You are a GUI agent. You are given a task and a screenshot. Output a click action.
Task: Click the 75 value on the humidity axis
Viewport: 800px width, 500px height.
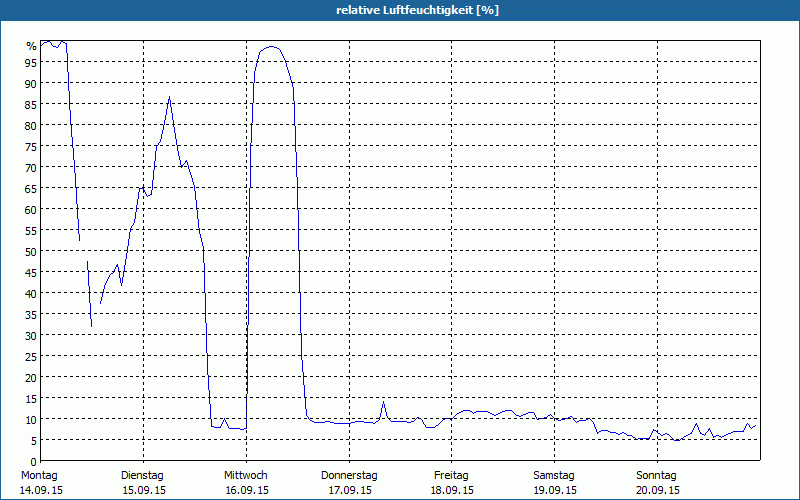(31, 146)
